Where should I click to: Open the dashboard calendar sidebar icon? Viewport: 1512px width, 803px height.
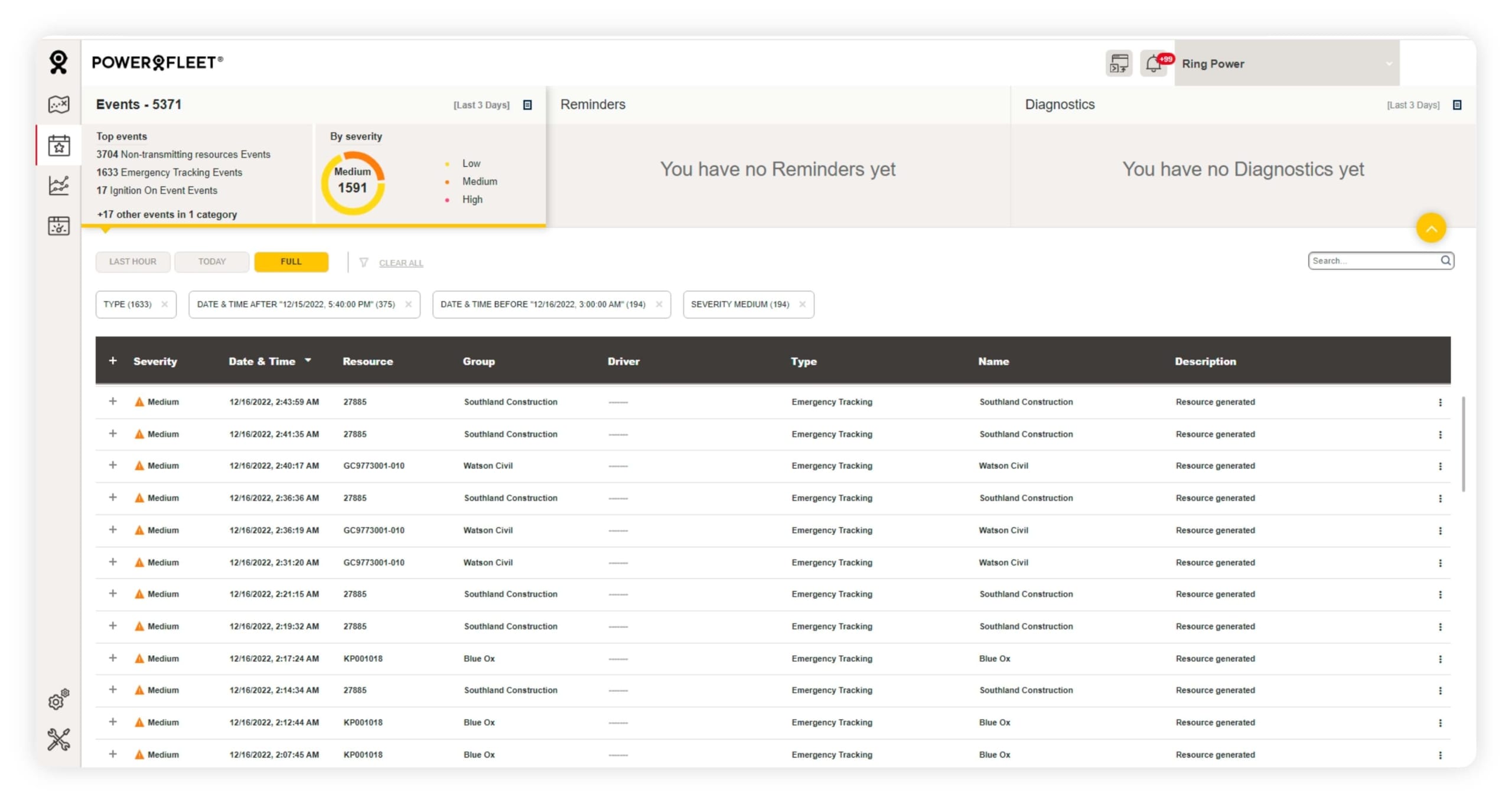tap(58, 226)
